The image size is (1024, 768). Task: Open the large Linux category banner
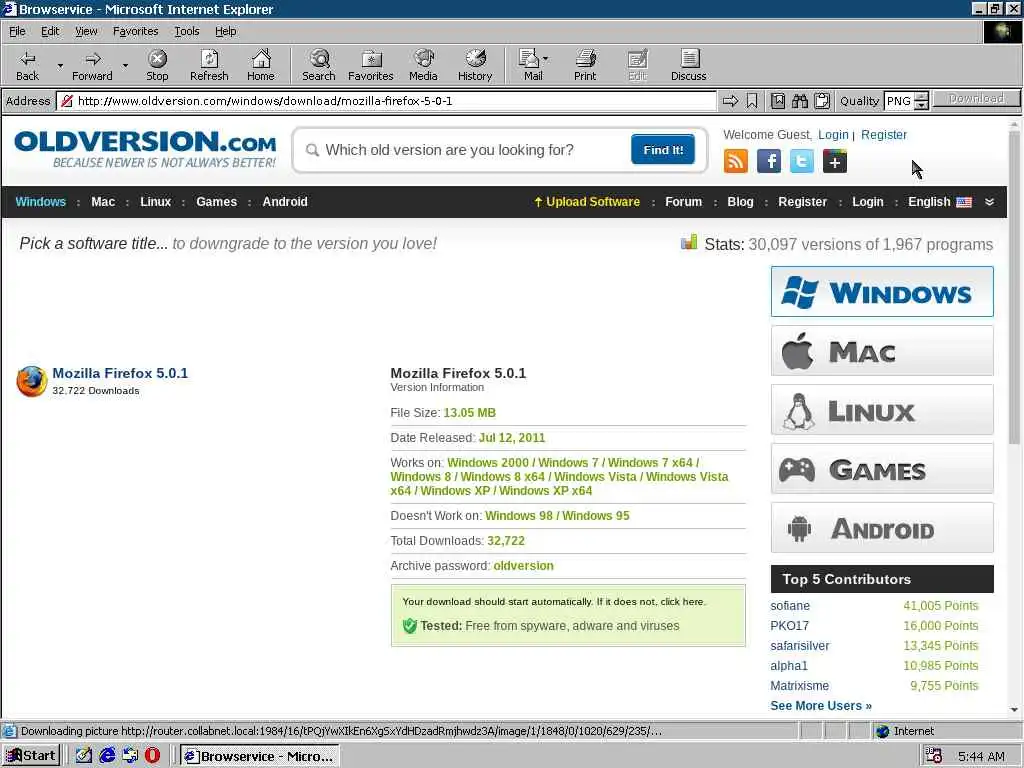point(882,409)
